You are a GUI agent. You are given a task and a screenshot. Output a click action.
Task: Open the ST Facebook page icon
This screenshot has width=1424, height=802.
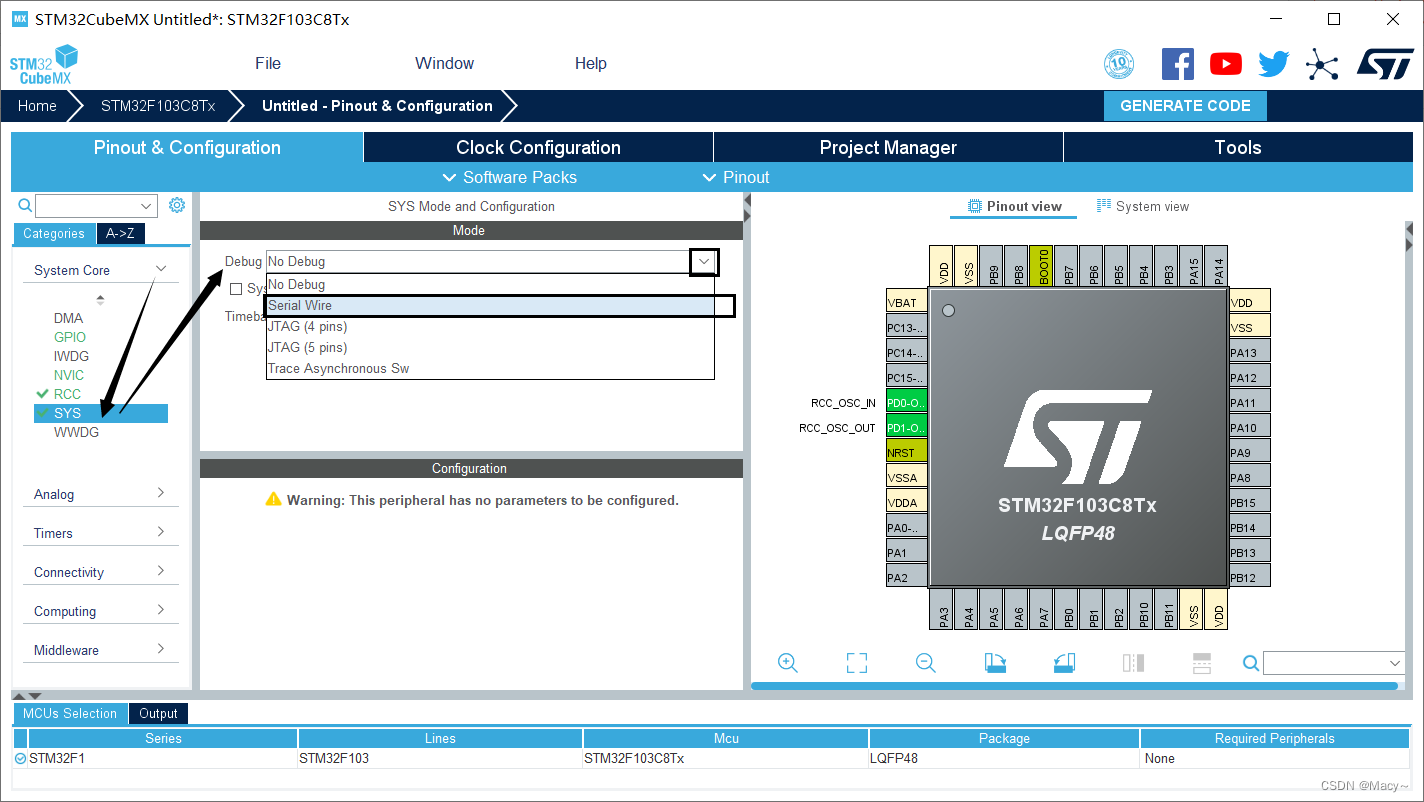pyautogui.click(x=1178, y=64)
